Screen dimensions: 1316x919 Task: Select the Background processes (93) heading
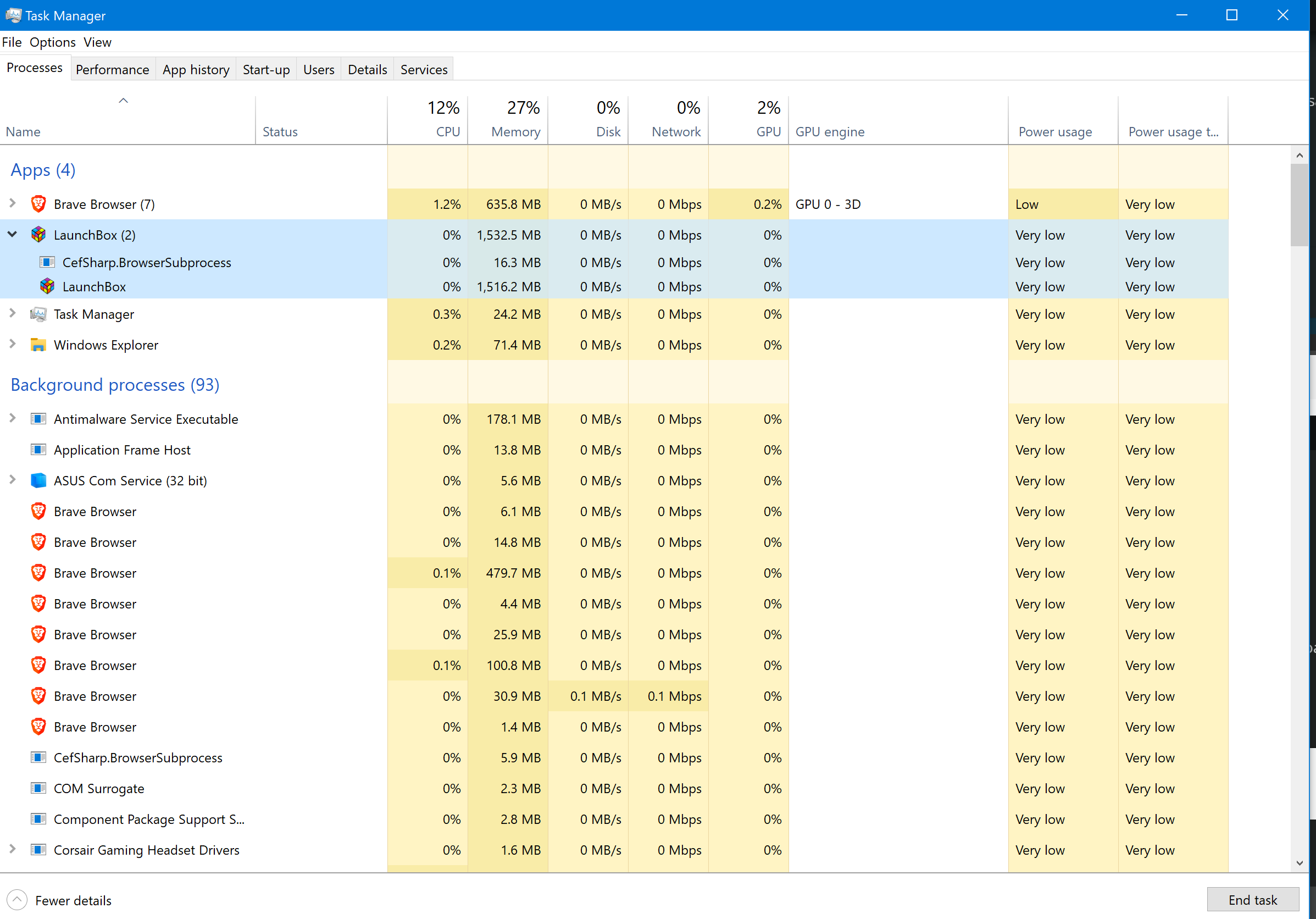click(x=115, y=384)
